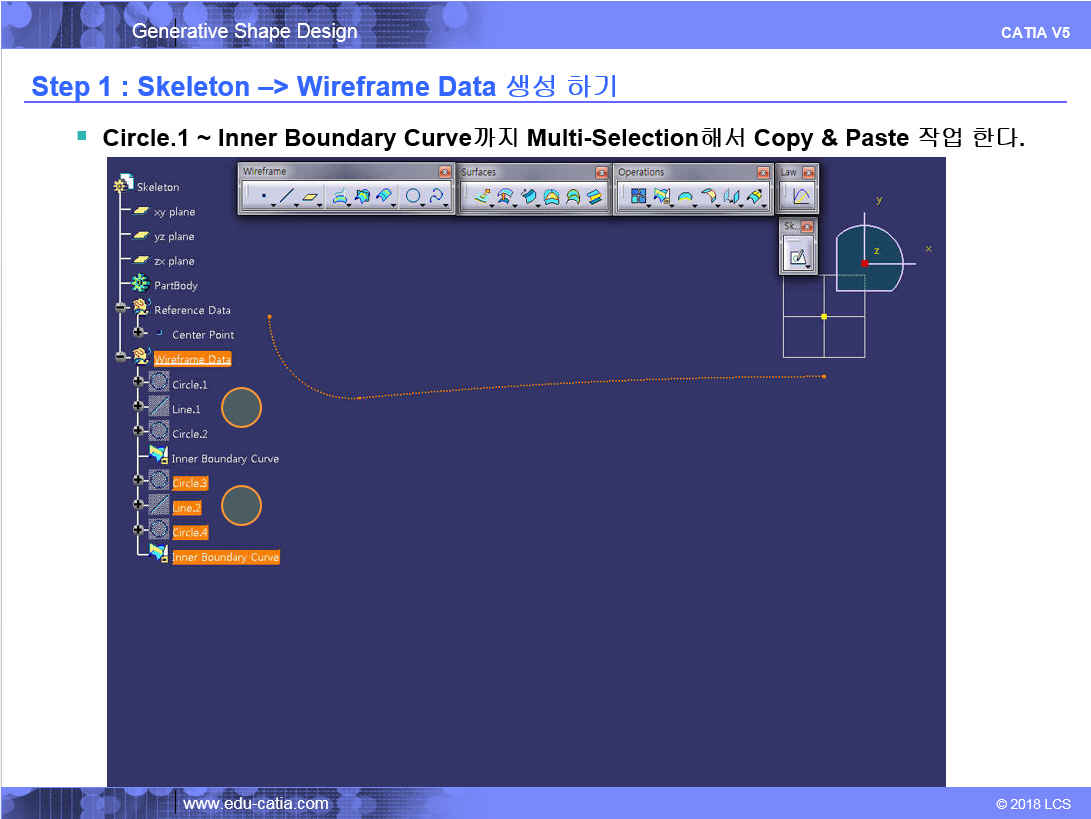This screenshot has width=1091, height=819.
Task: Close the Surfaces toolbar
Action: (601, 172)
